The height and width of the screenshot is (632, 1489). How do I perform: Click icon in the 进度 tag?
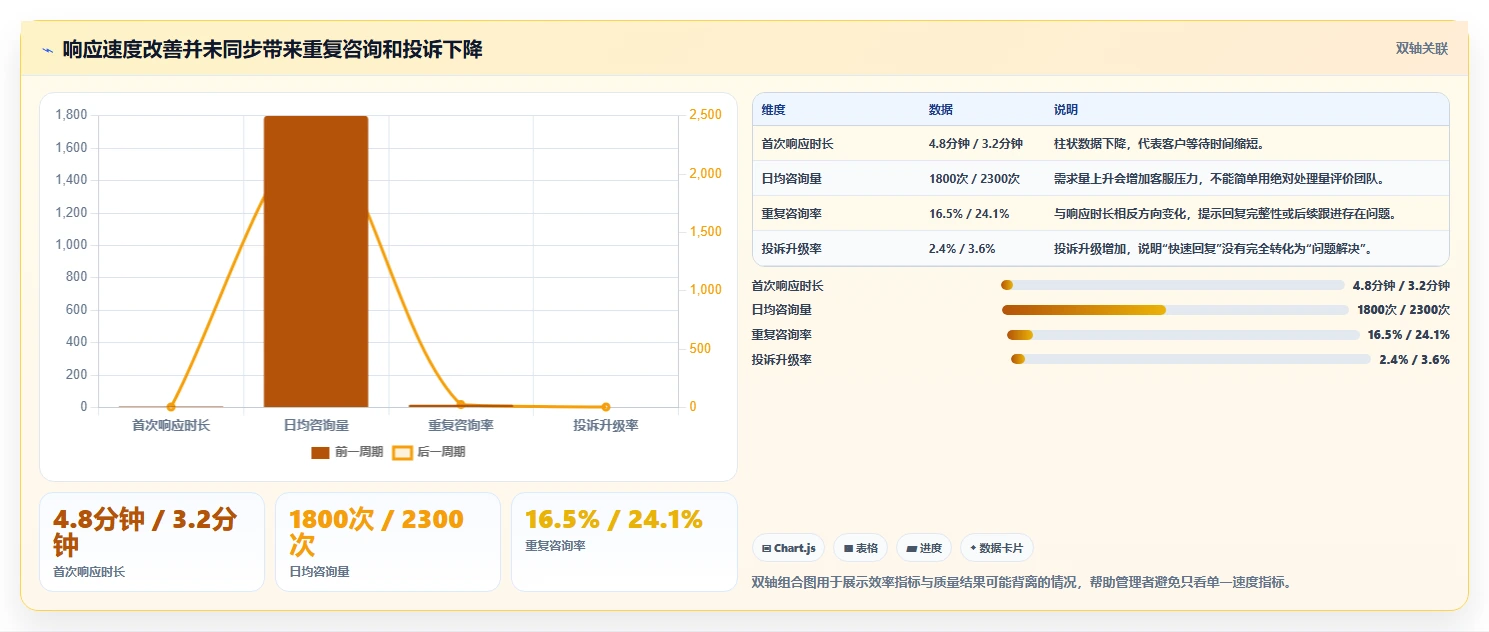(x=912, y=548)
